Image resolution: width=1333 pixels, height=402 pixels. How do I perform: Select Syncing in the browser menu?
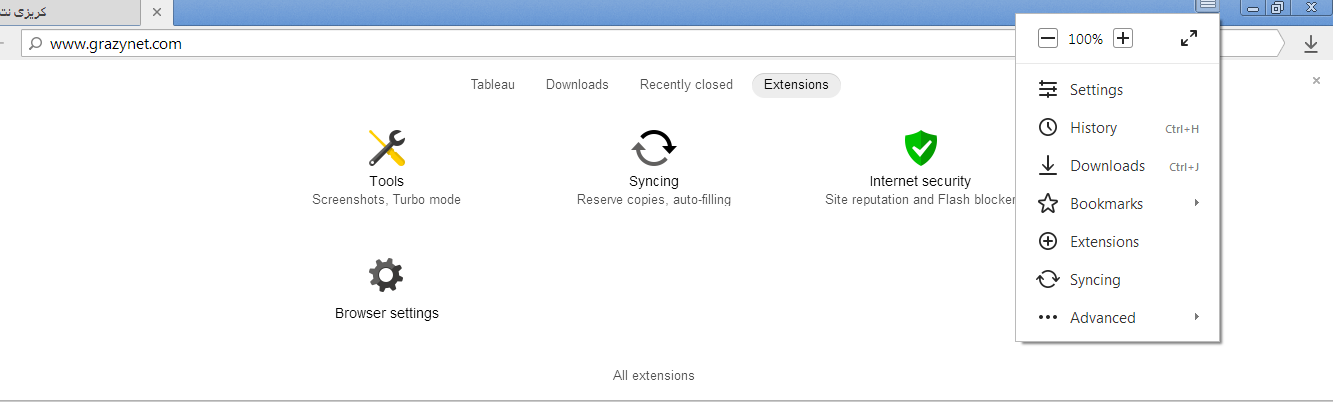(x=1095, y=280)
